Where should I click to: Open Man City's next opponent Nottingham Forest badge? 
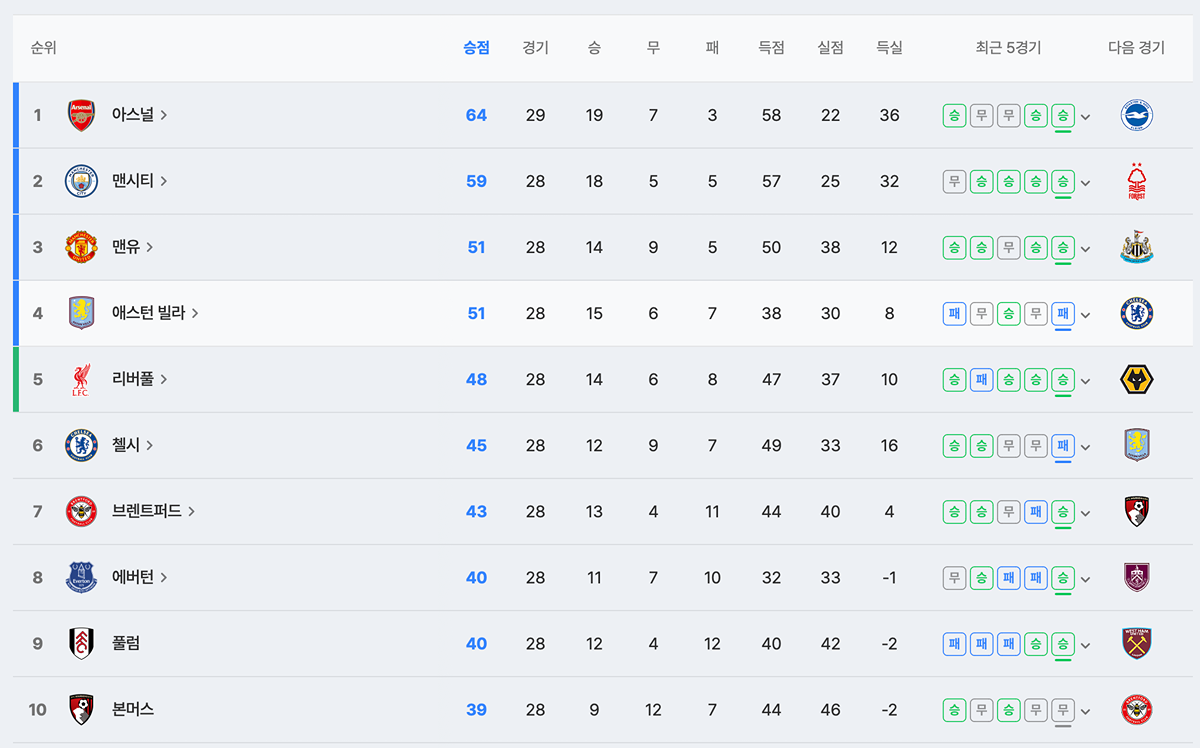(x=1137, y=181)
